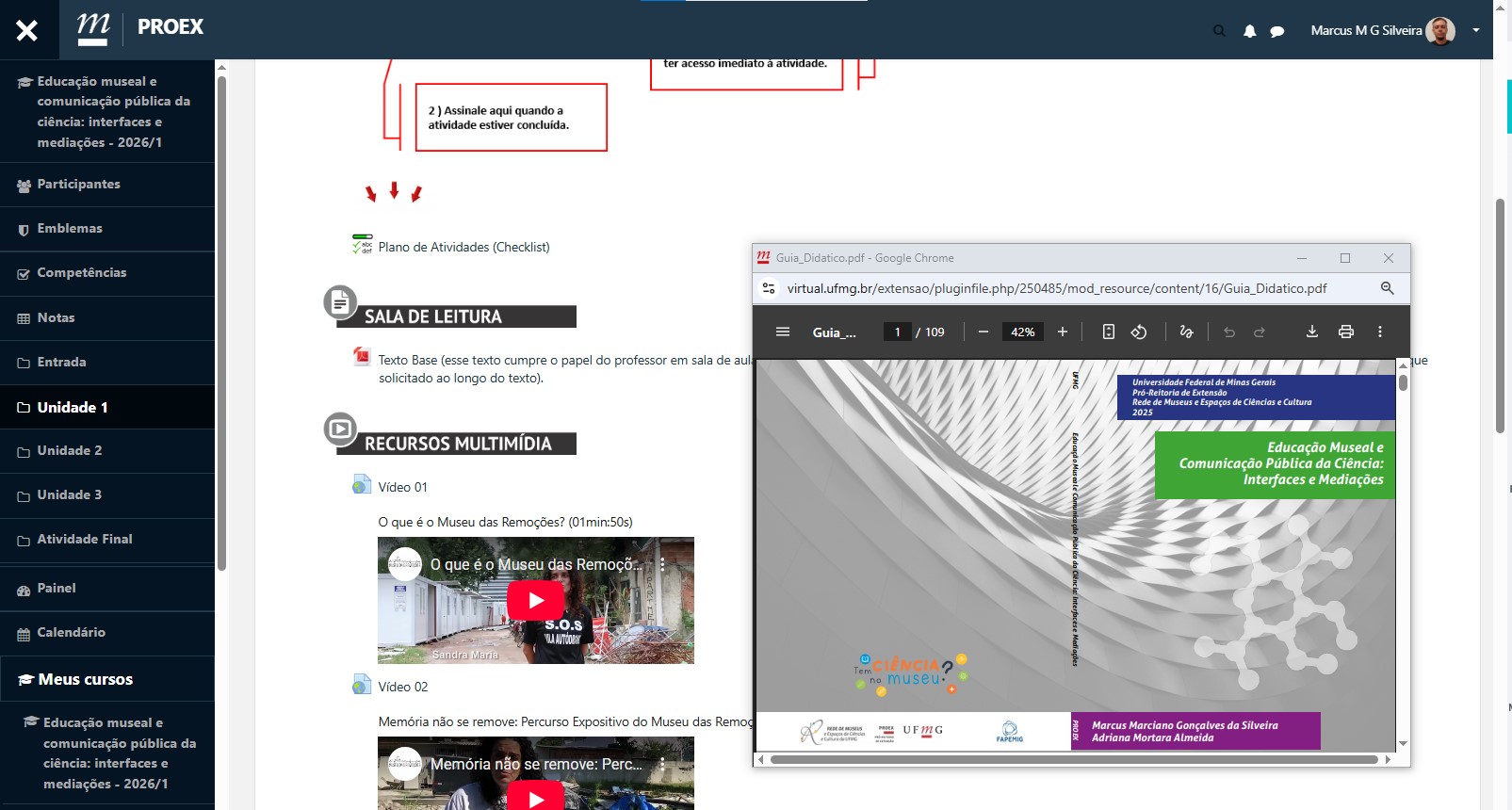
Task: Print the PDF document
Action: (1345, 332)
